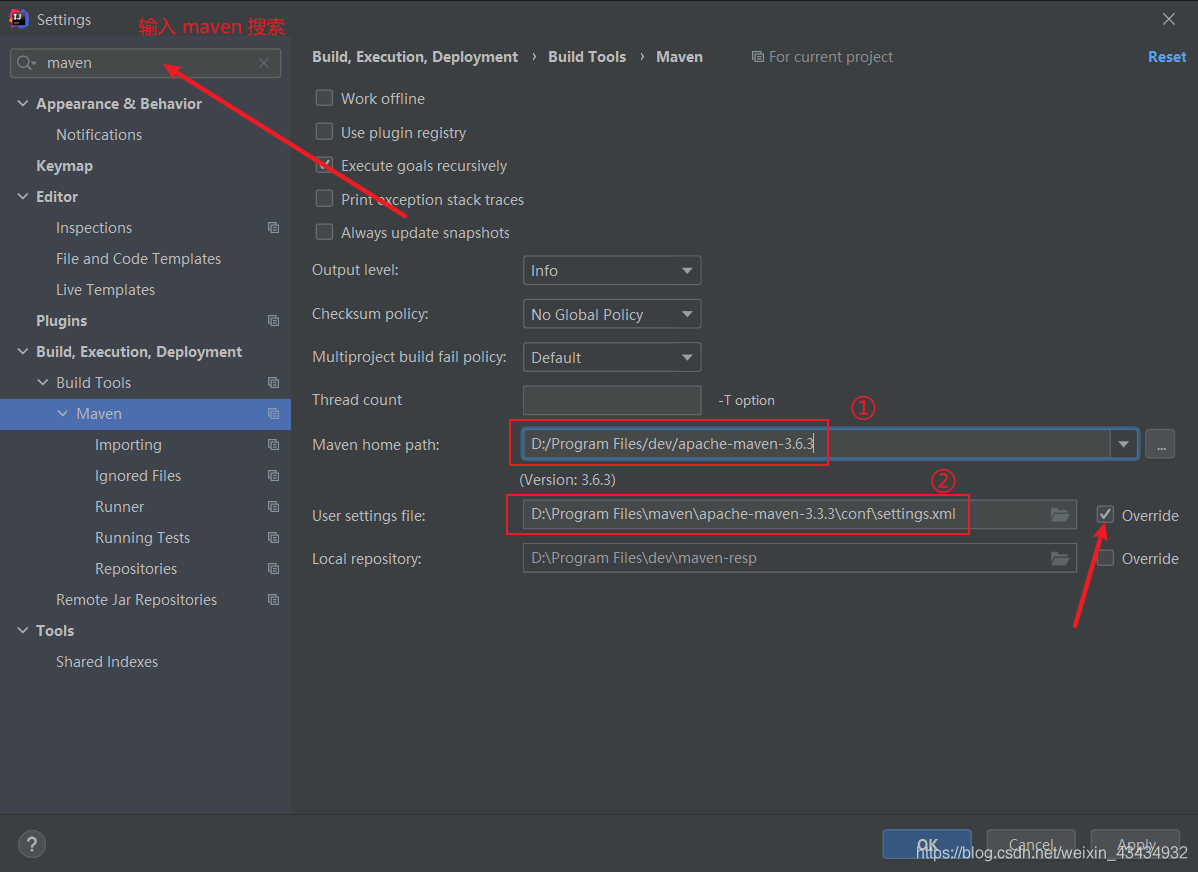Open Output level dropdown
Image resolution: width=1198 pixels, height=872 pixels.
pyautogui.click(x=612, y=271)
